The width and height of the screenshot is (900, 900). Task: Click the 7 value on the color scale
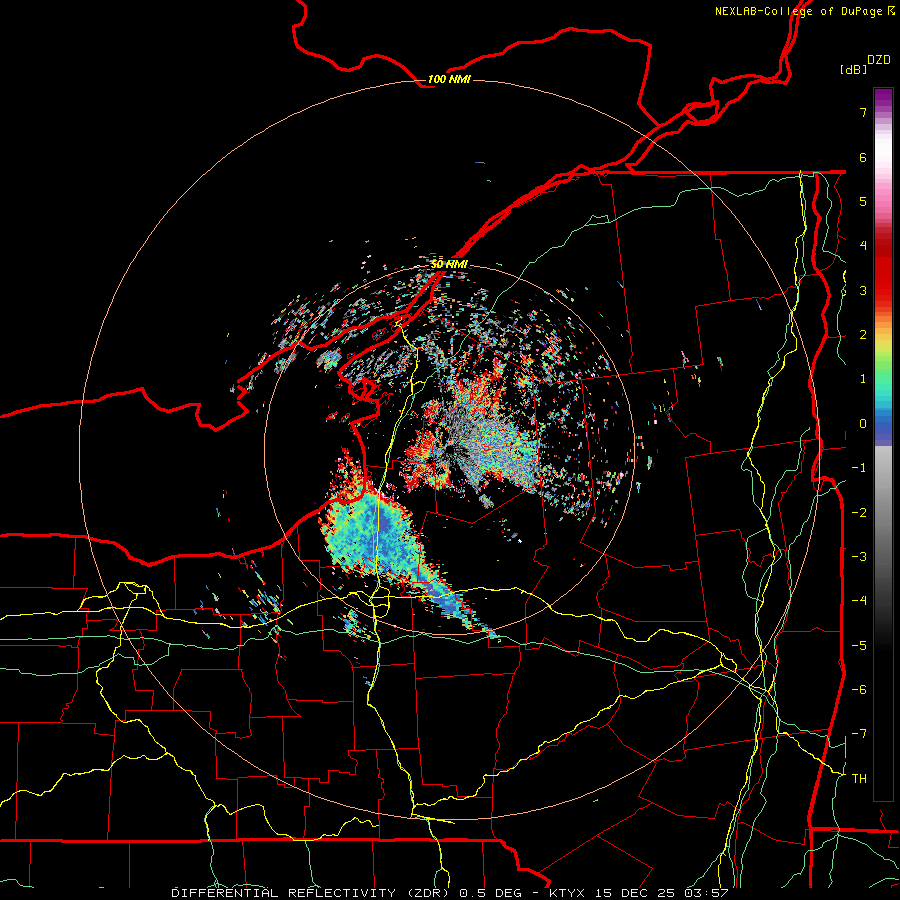tap(862, 112)
